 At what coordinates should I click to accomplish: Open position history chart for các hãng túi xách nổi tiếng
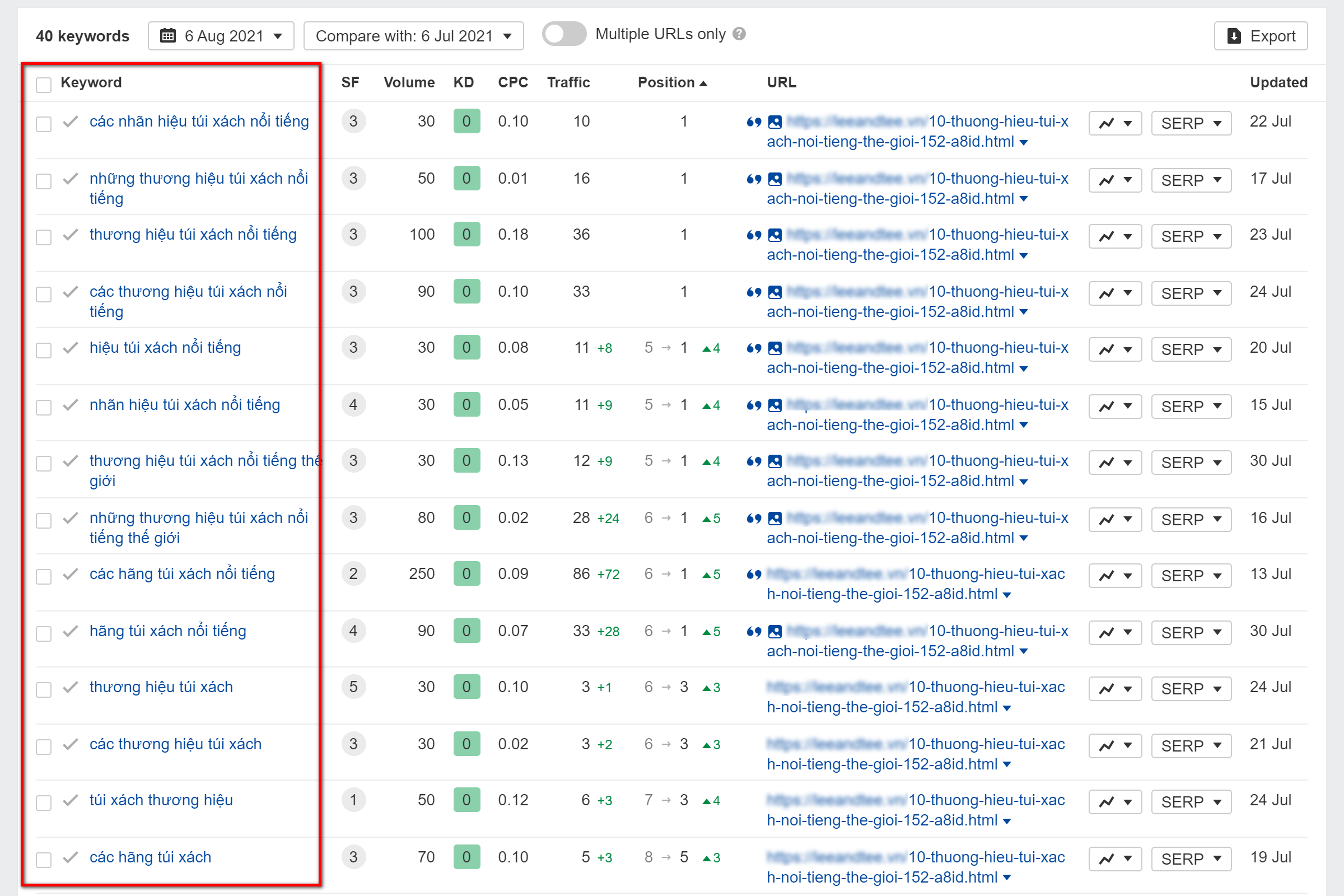coord(1115,576)
